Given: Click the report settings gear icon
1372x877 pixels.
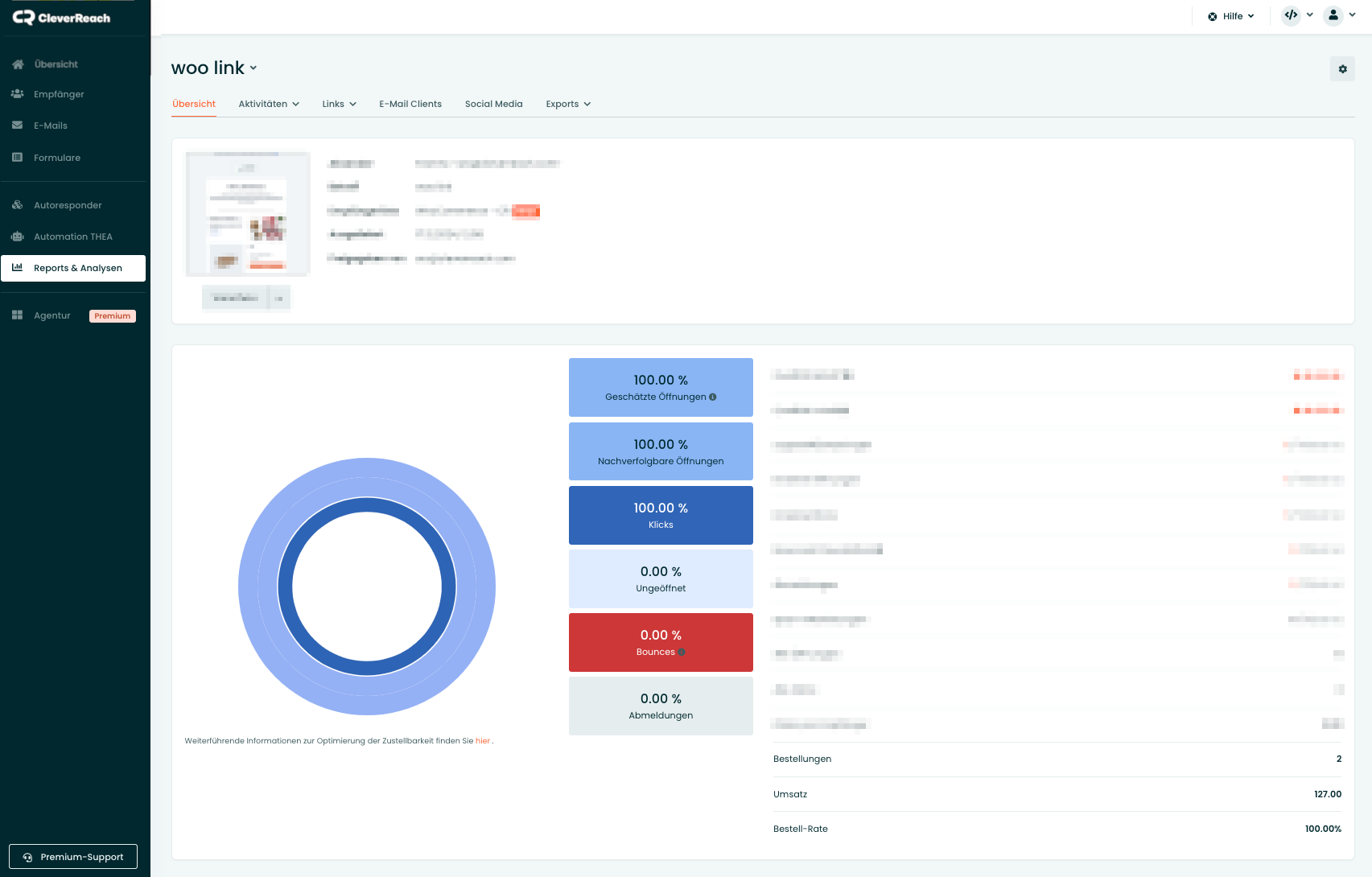Looking at the screenshot, I should pyautogui.click(x=1342, y=69).
